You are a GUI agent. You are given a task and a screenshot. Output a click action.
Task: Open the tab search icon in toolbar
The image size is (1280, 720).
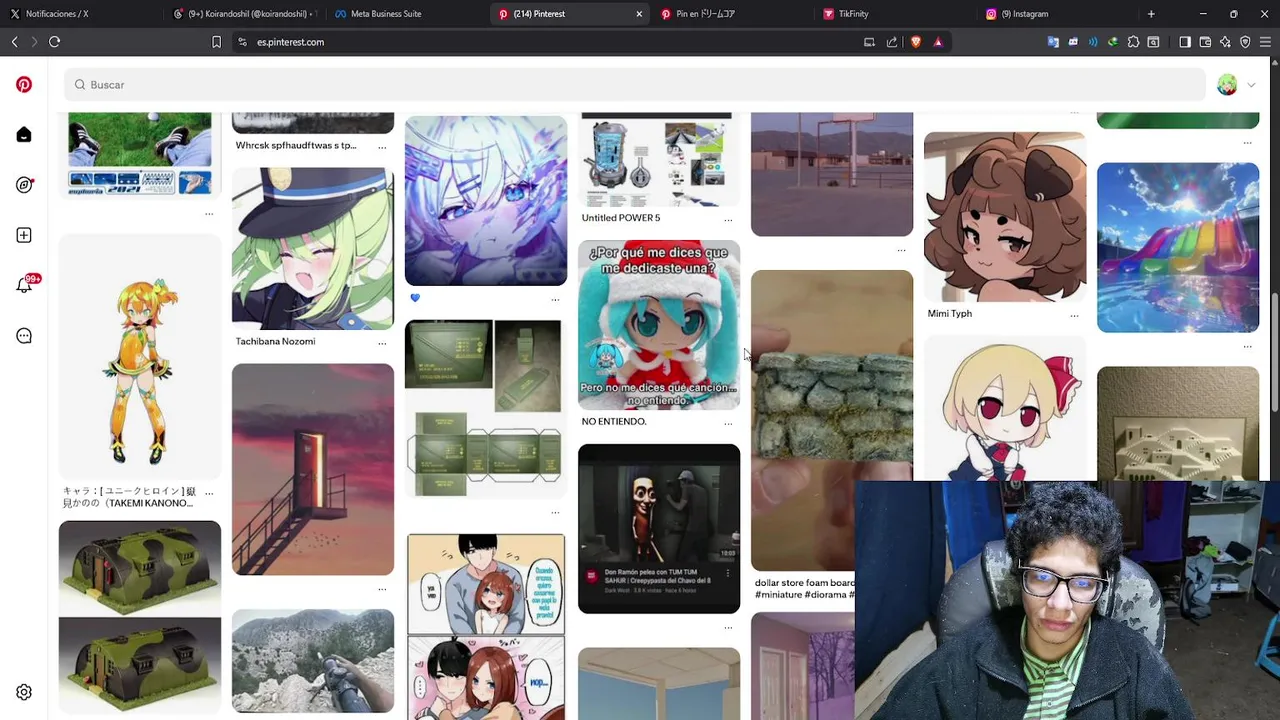click(1153, 42)
